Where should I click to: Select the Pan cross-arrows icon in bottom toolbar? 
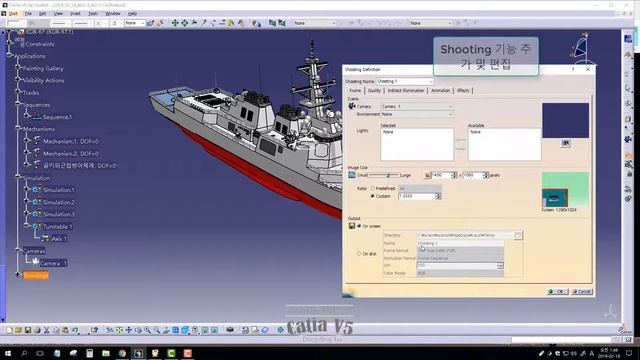(129, 330)
